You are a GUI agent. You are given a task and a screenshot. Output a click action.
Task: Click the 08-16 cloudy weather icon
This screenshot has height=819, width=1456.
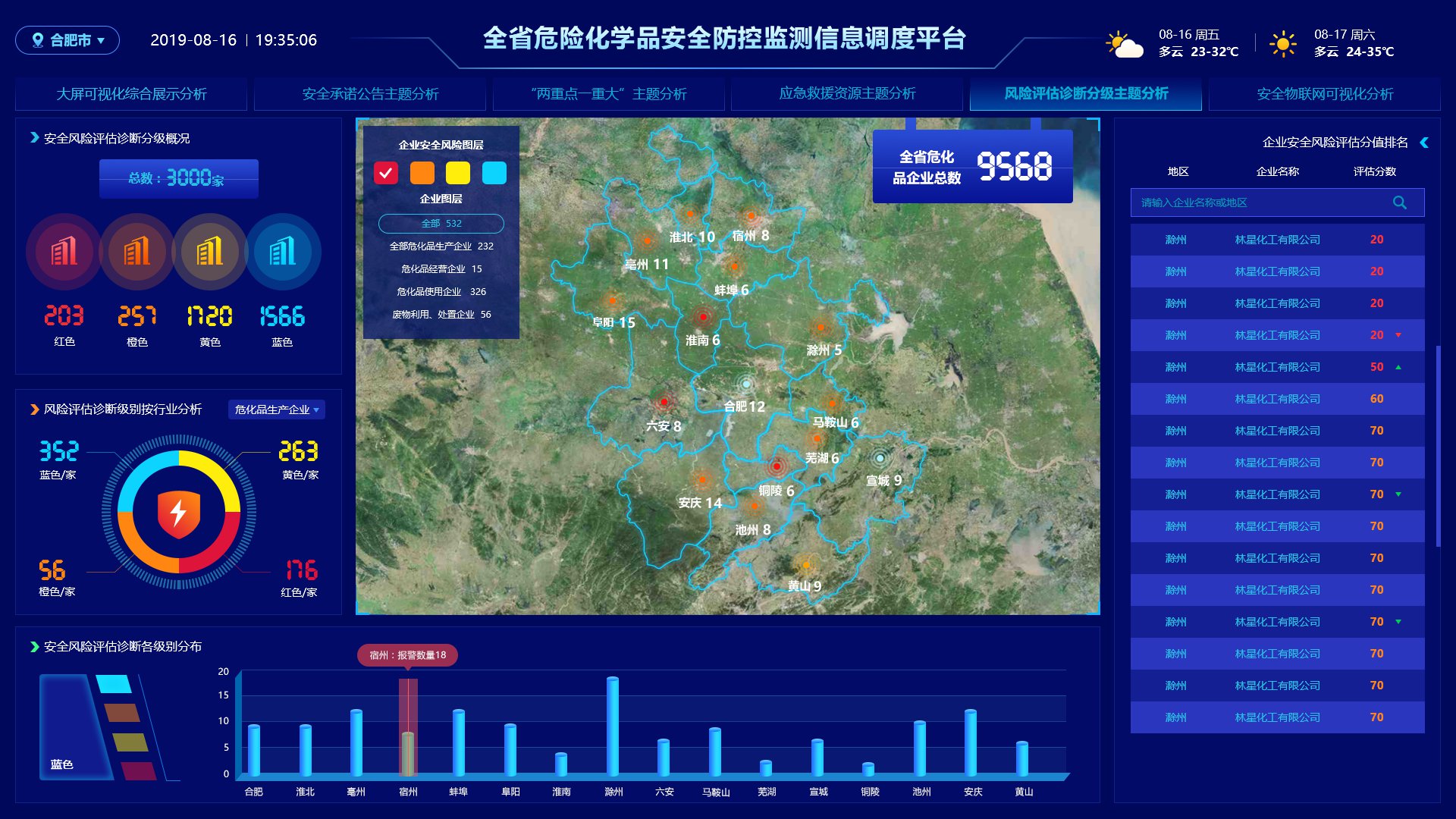(1125, 45)
